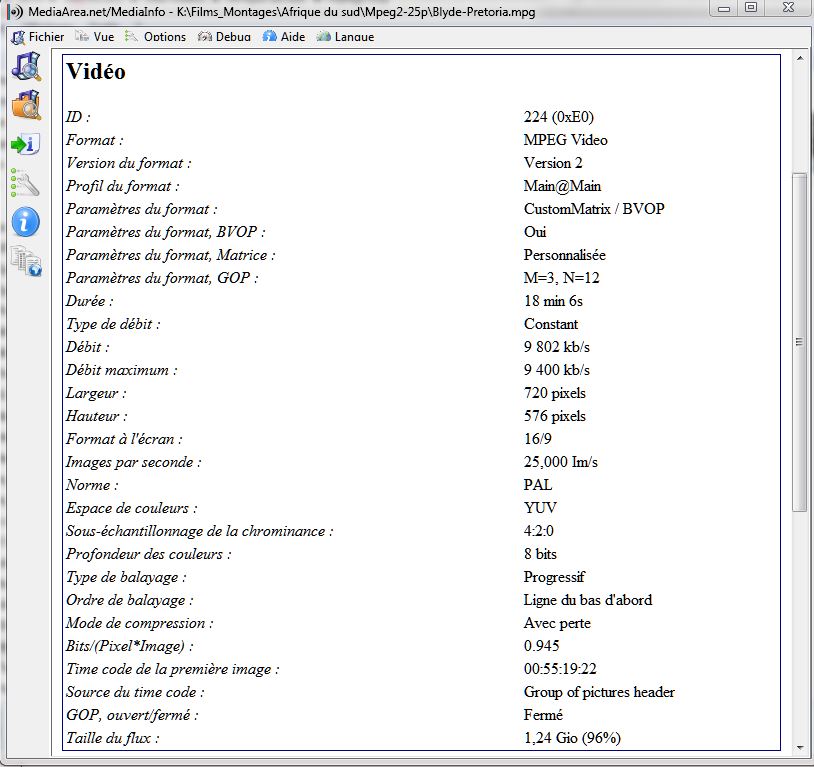Click the Sous-échantillonnage de la chrominance label
The height and width of the screenshot is (767, 814).
199,531
